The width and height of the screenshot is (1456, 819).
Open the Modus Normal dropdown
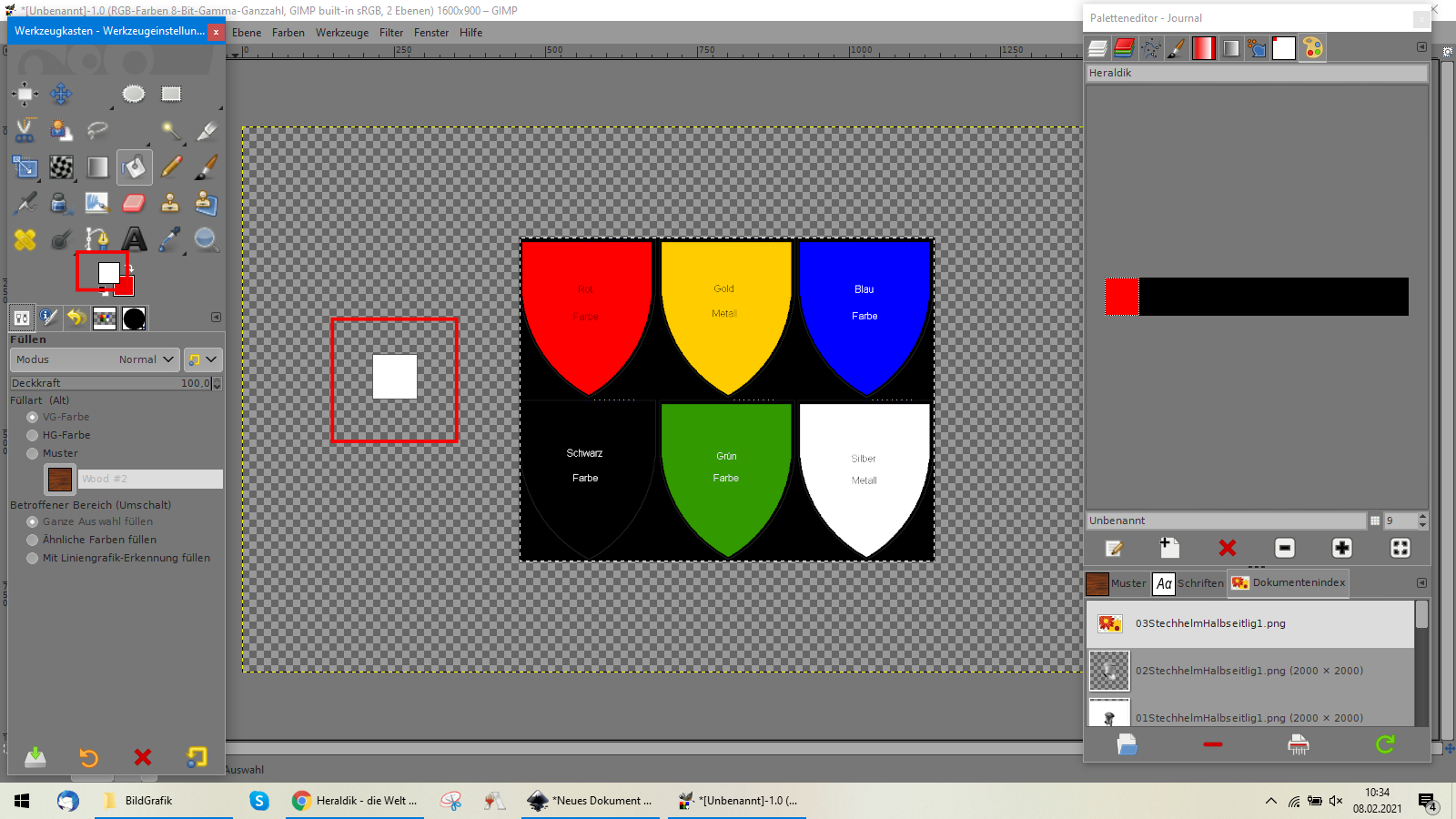(95, 359)
